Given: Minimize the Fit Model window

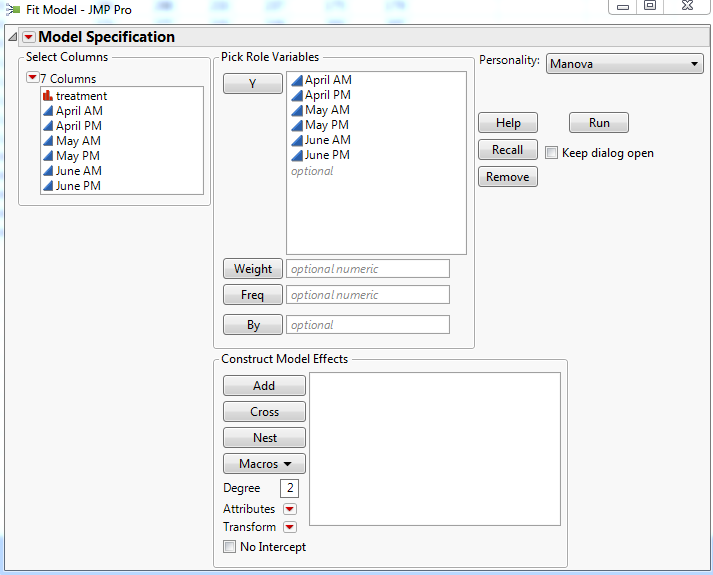Looking at the screenshot, I should tap(623, 6).
